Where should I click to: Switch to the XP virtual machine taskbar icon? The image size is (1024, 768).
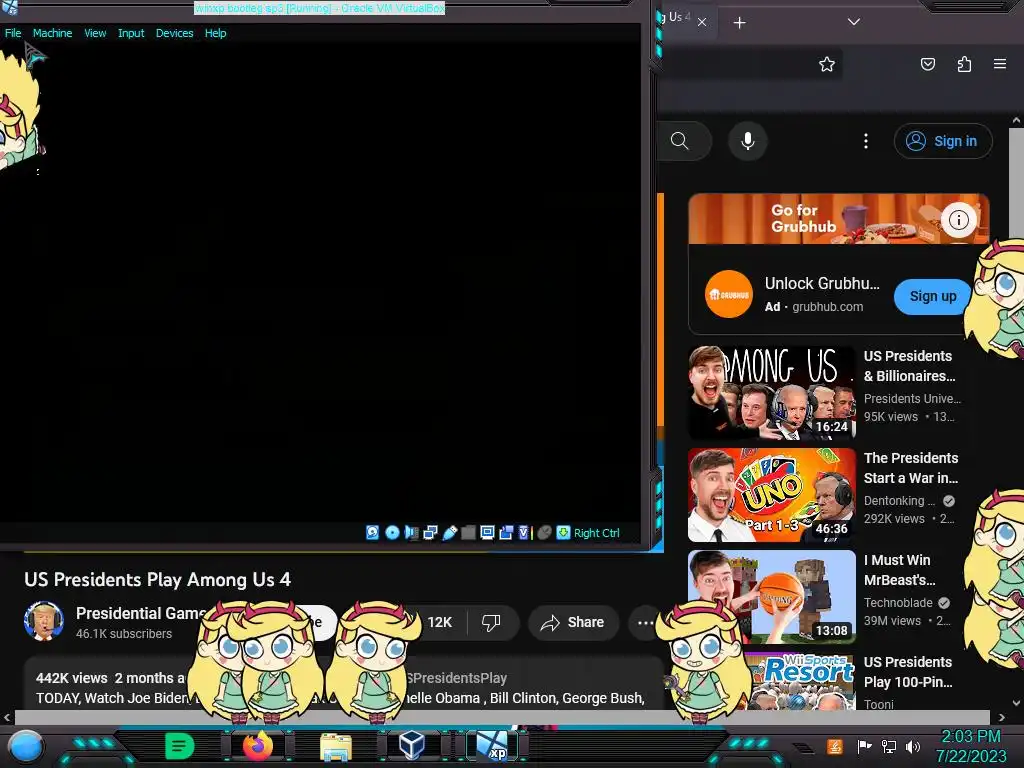coord(491,746)
